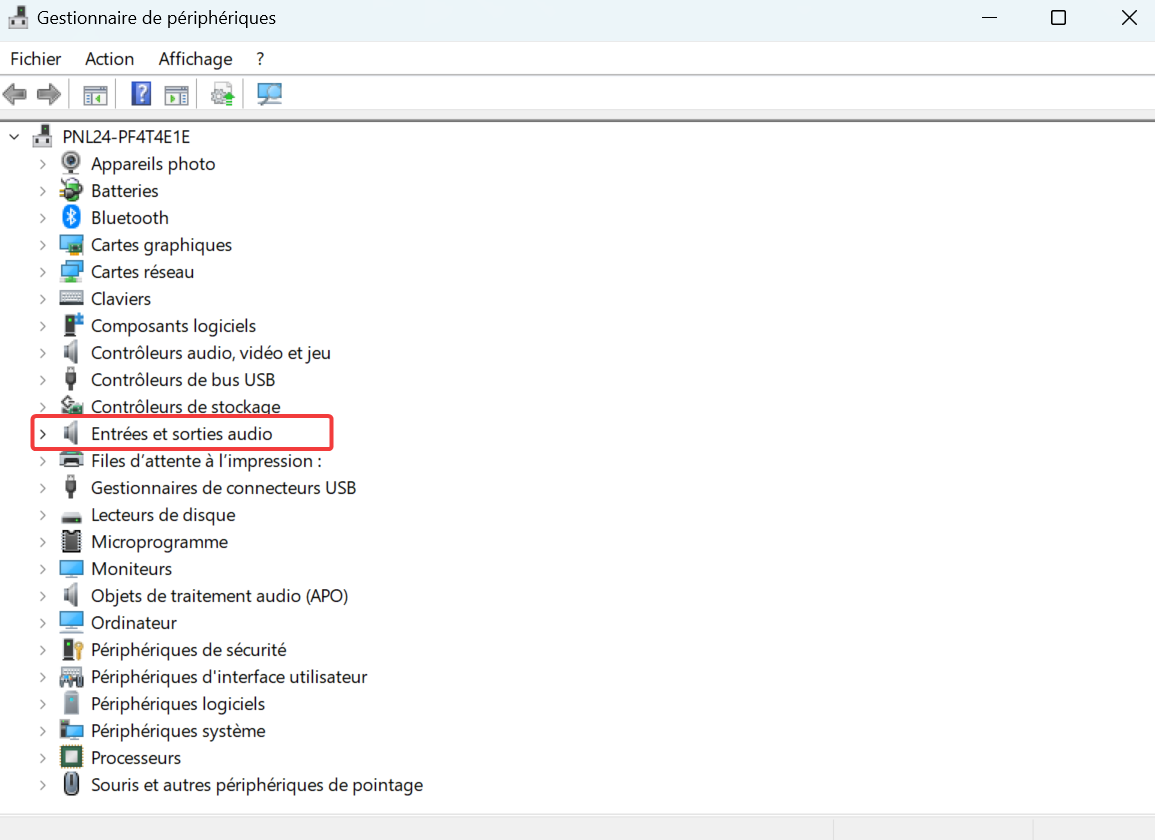
Task: Click the key icon beside Périphériques de sécurité
Action: pos(72,649)
